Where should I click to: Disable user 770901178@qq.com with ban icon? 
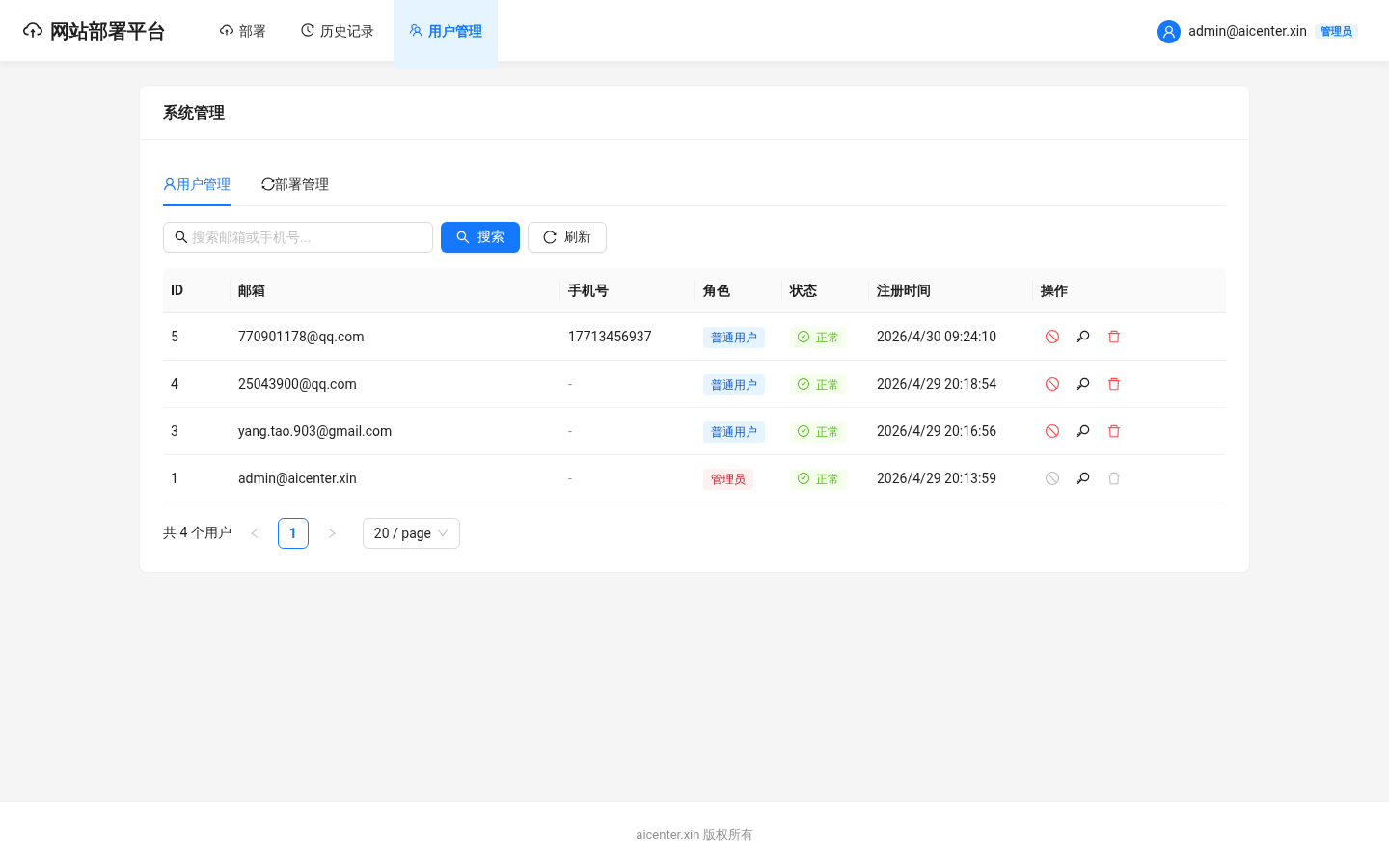pyautogui.click(x=1052, y=337)
